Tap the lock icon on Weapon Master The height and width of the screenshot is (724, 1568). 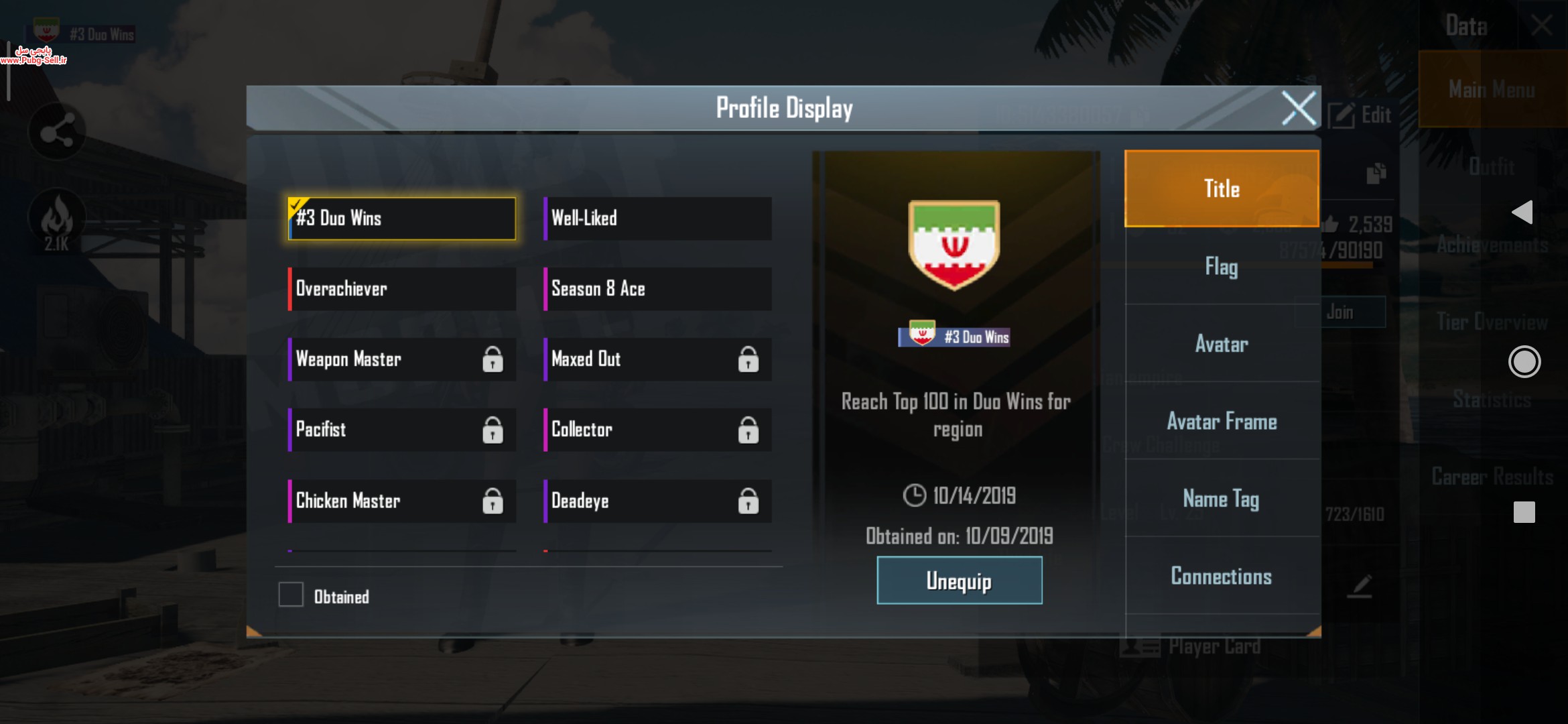tap(493, 359)
